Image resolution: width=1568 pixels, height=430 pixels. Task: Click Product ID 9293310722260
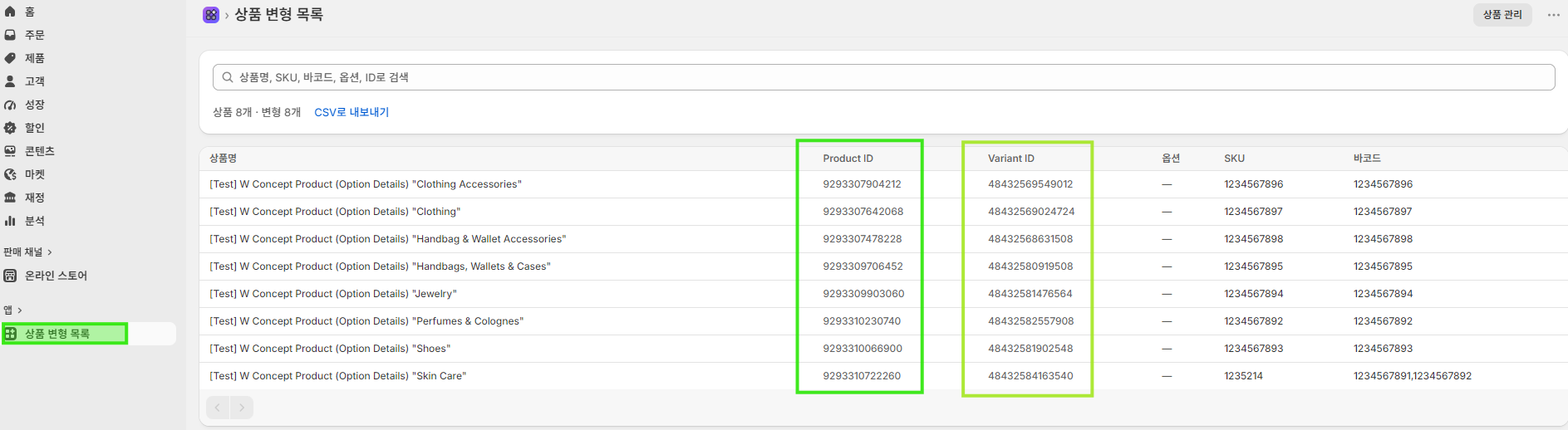coord(862,376)
